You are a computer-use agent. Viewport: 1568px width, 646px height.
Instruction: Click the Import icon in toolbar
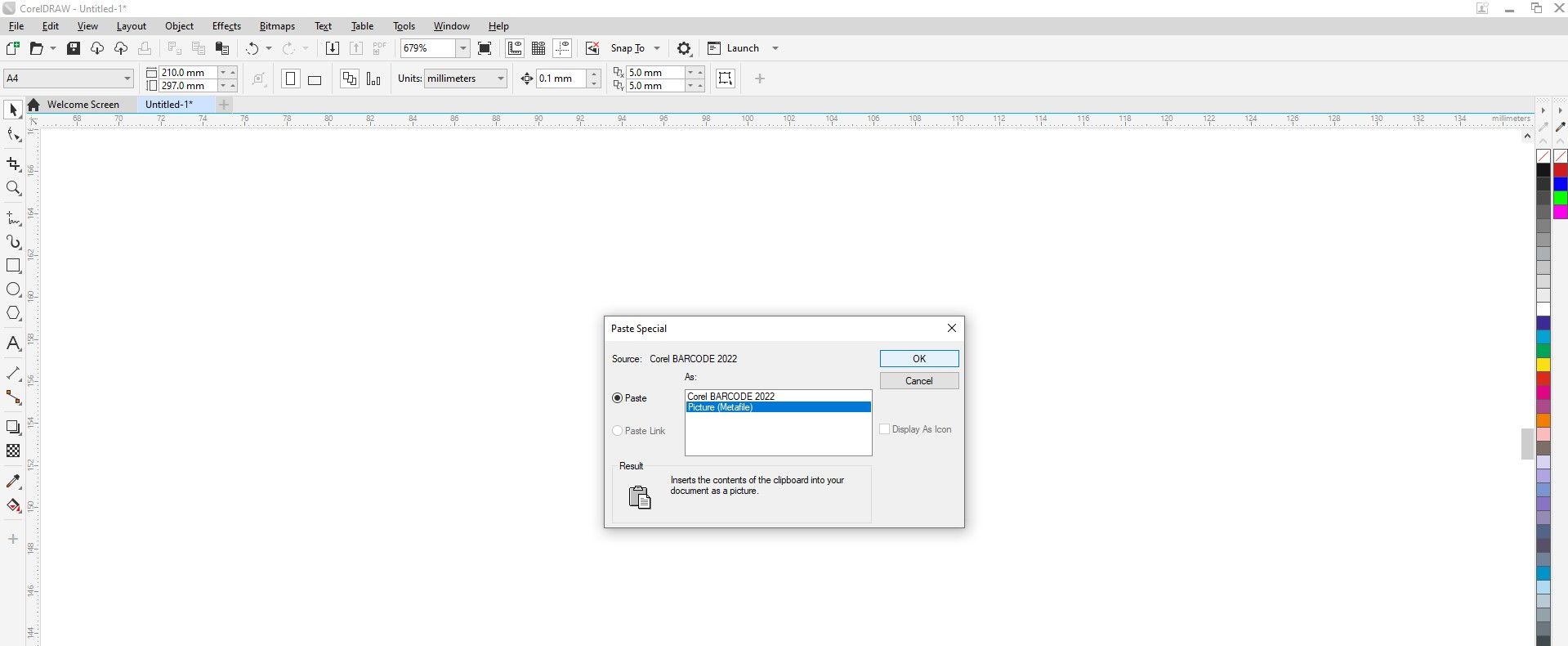(332, 48)
